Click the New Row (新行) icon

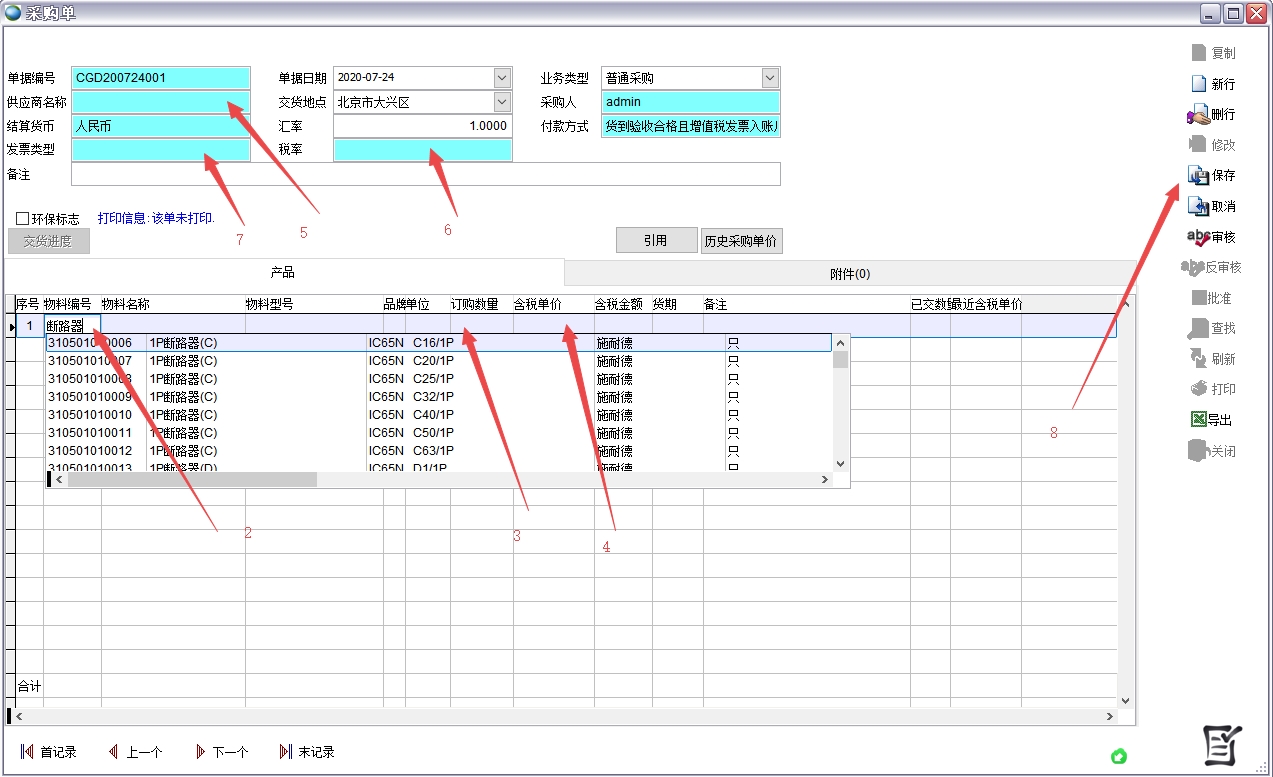pyautogui.click(x=1198, y=84)
